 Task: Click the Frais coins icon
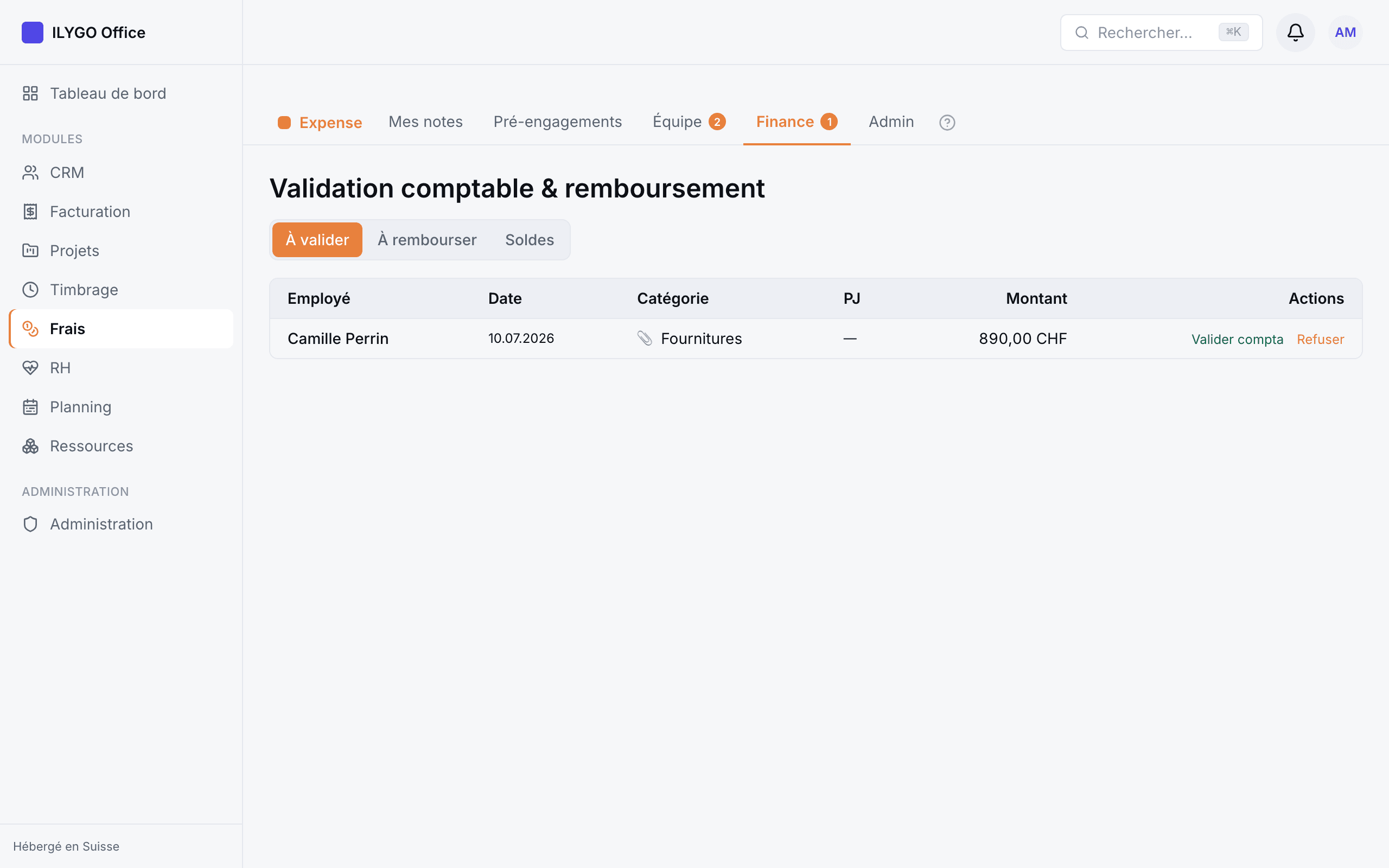click(x=30, y=328)
